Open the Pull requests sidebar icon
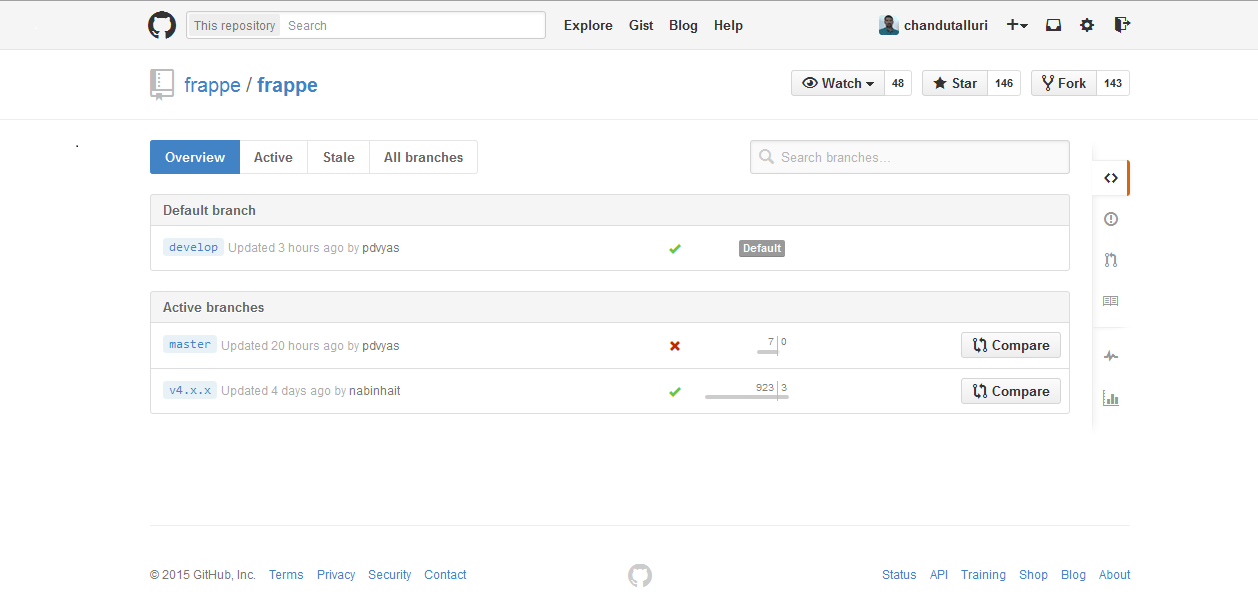This screenshot has height=610, width=1258. pos(1111,260)
